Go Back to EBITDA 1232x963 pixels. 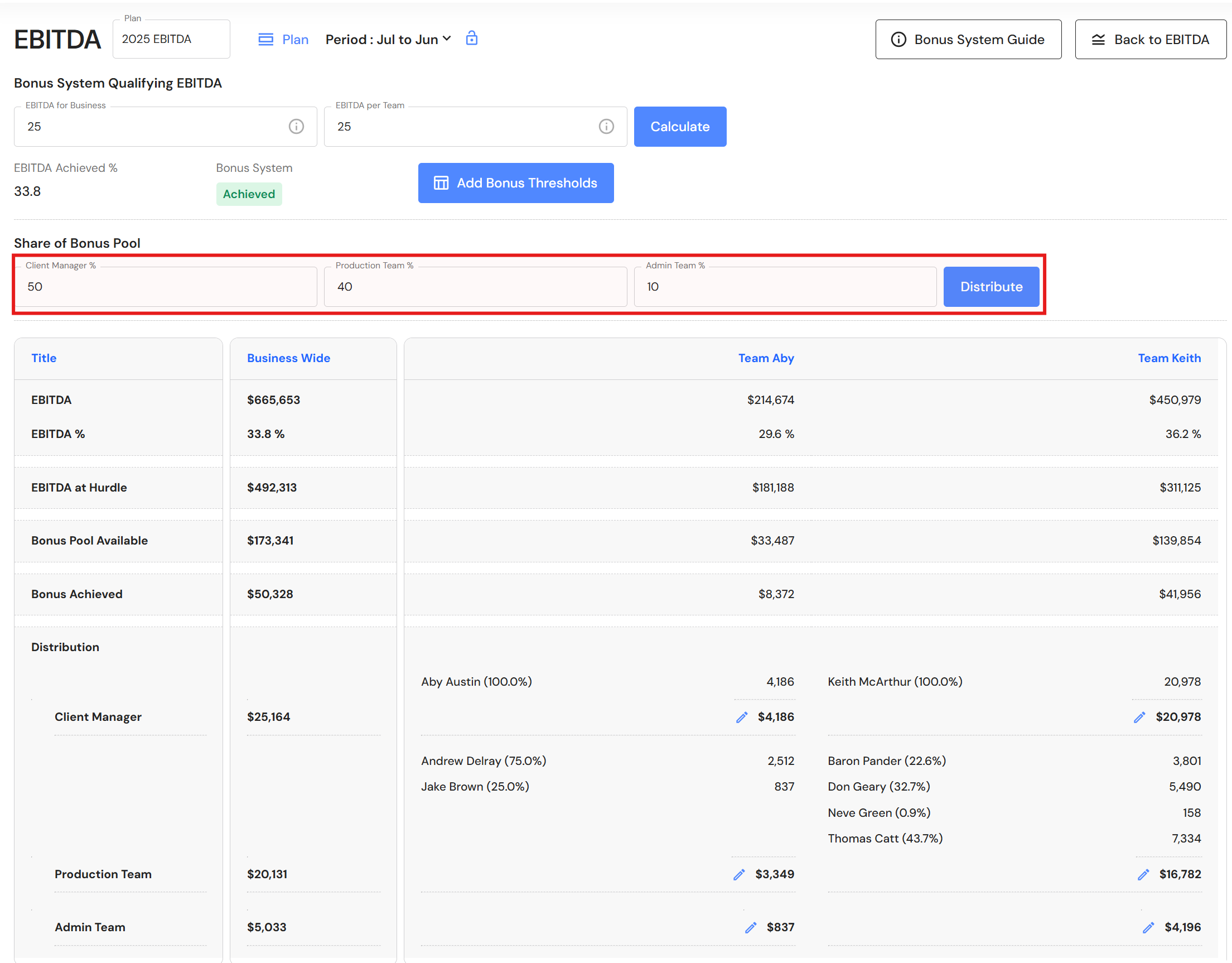[x=1150, y=40]
